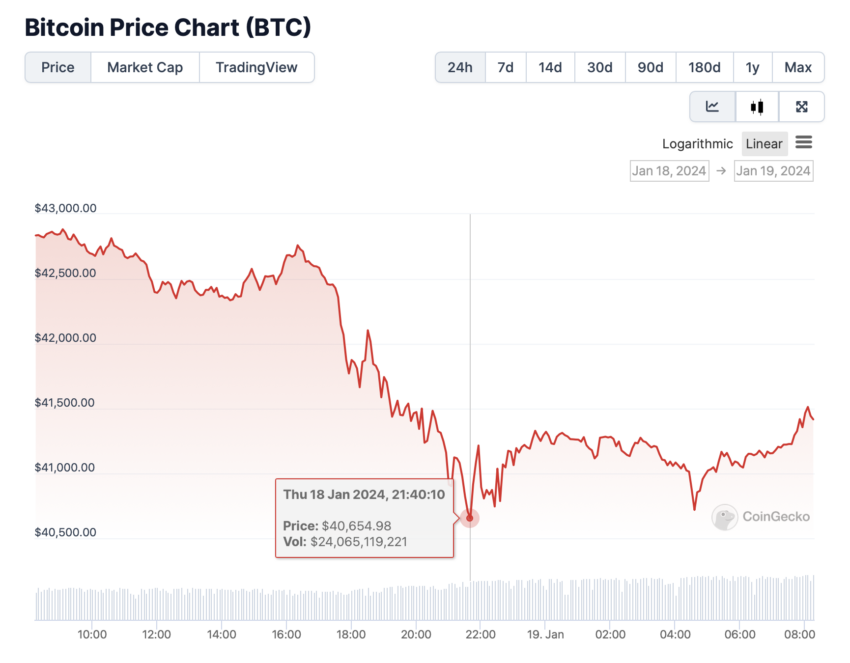
Task: Switch to line chart view icon
Action: point(712,106)
